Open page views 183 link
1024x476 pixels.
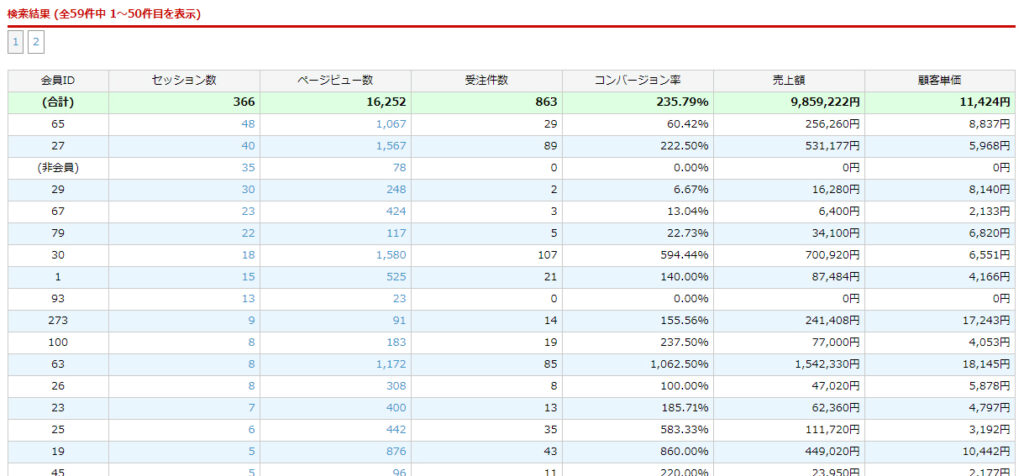[x=395, y=342]
